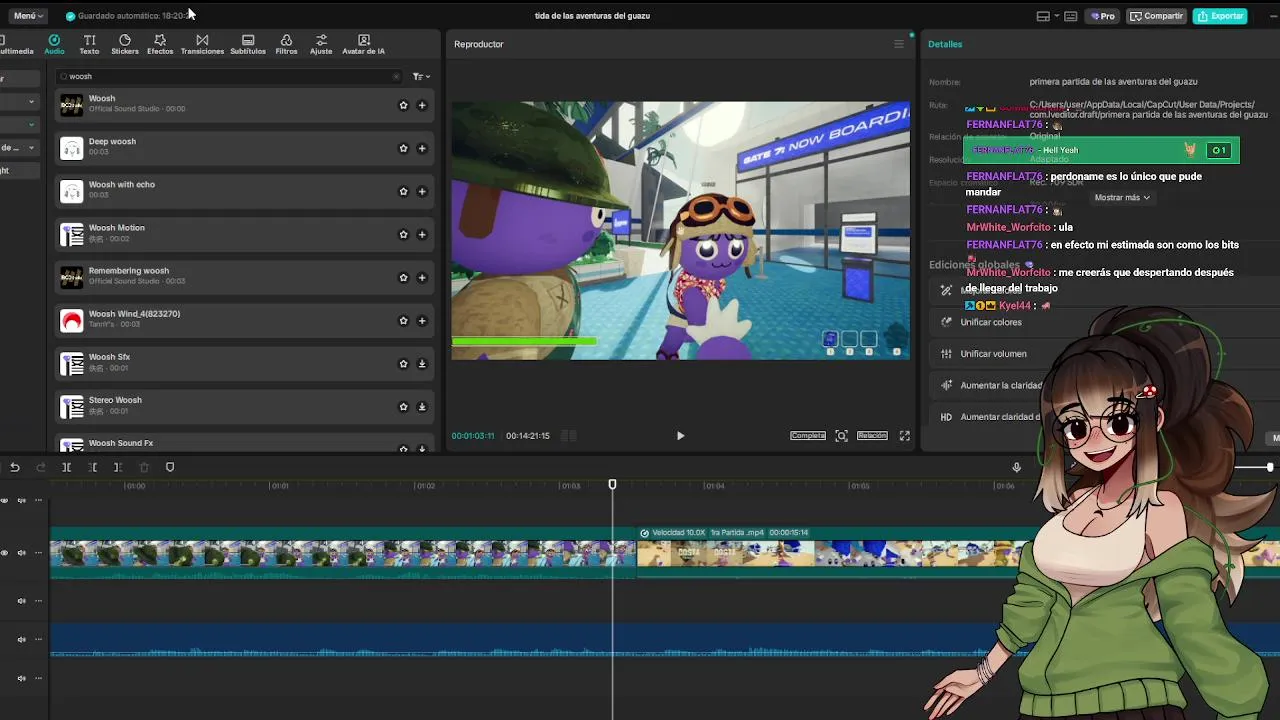This screenshot has width=1280, height=720.
Task: Click the timeline playhead handle
Action: 613,485
